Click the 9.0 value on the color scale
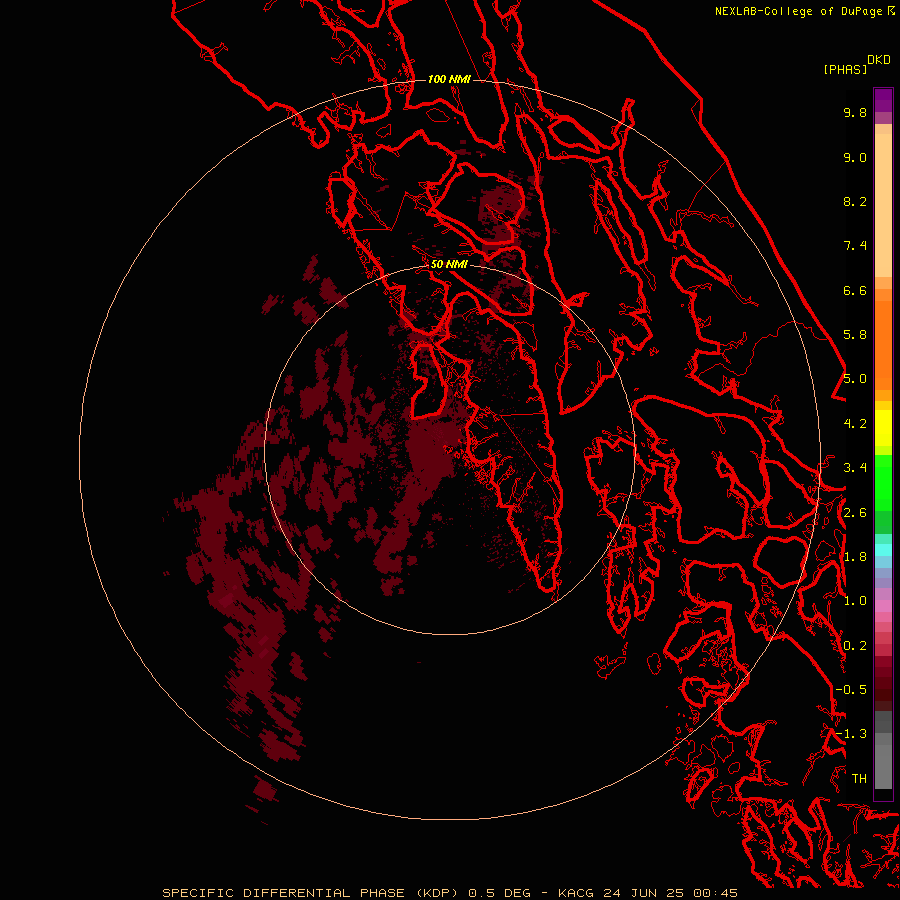This screenshot has height=900, width=900. (x=855, y=157)
